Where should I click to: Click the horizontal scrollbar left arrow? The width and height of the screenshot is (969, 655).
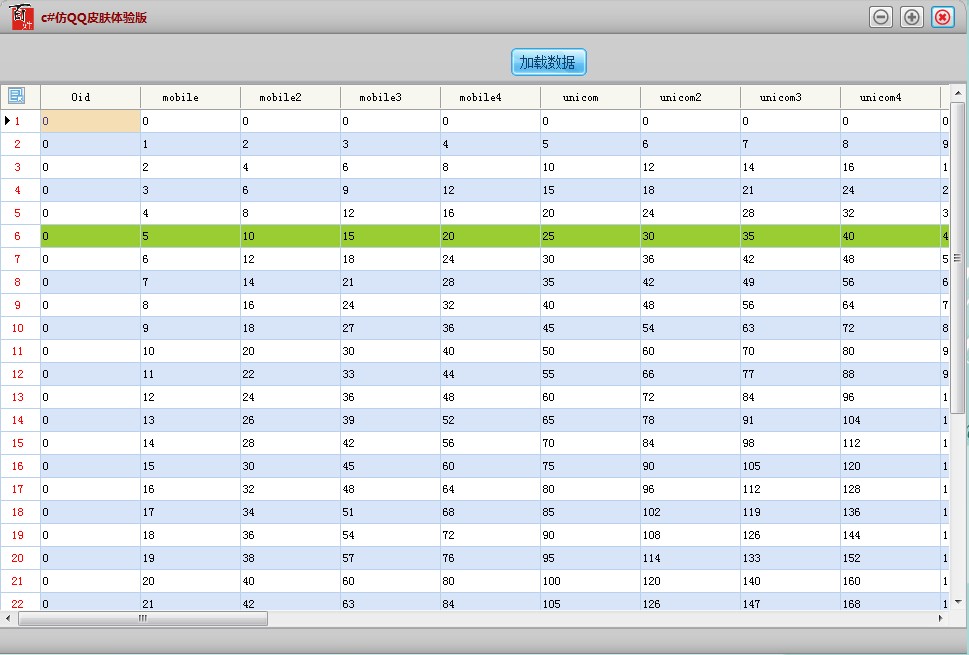9,619
